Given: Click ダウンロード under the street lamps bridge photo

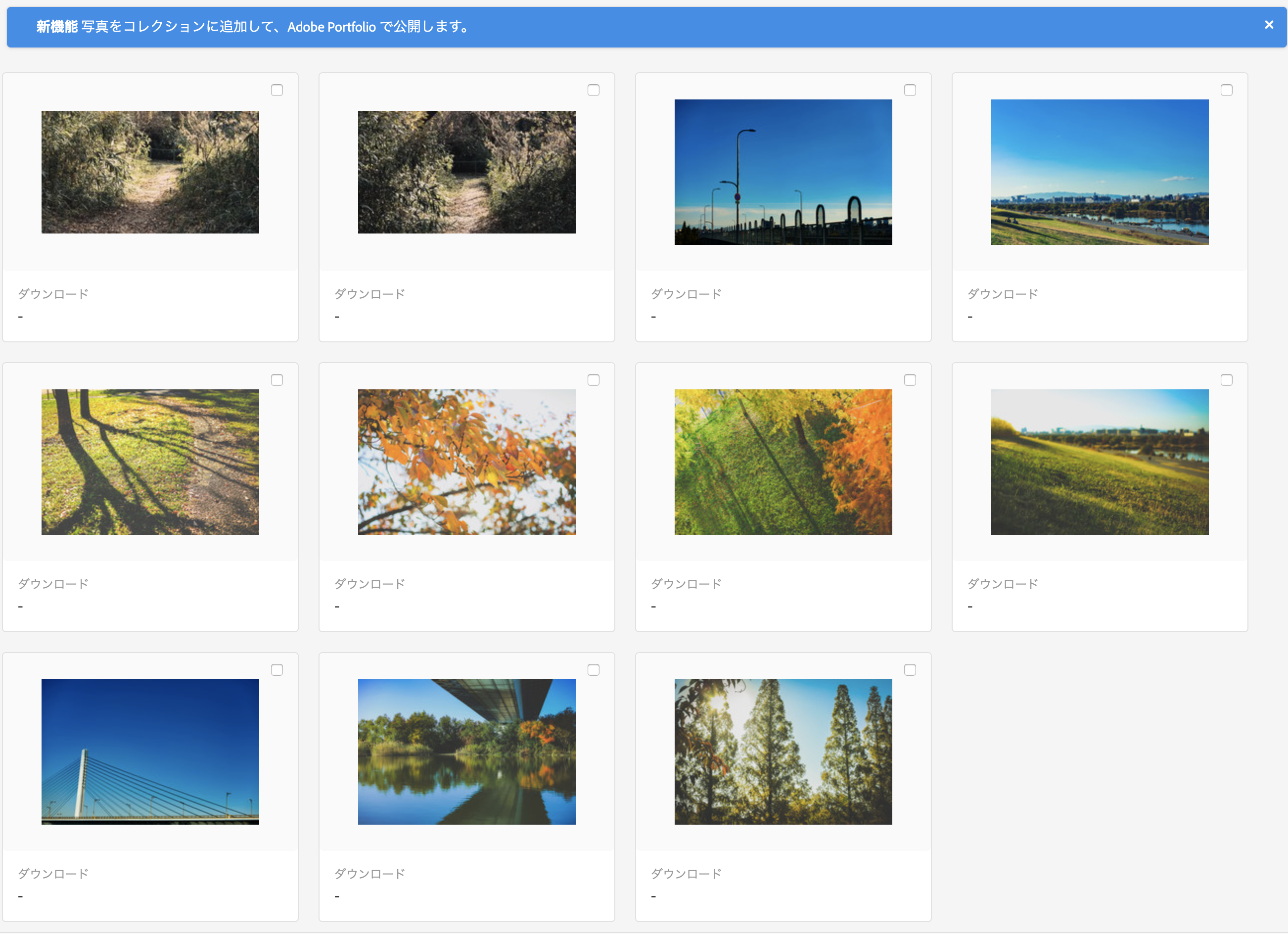Looking at the screenshot, I should click(x=686, y=294).
